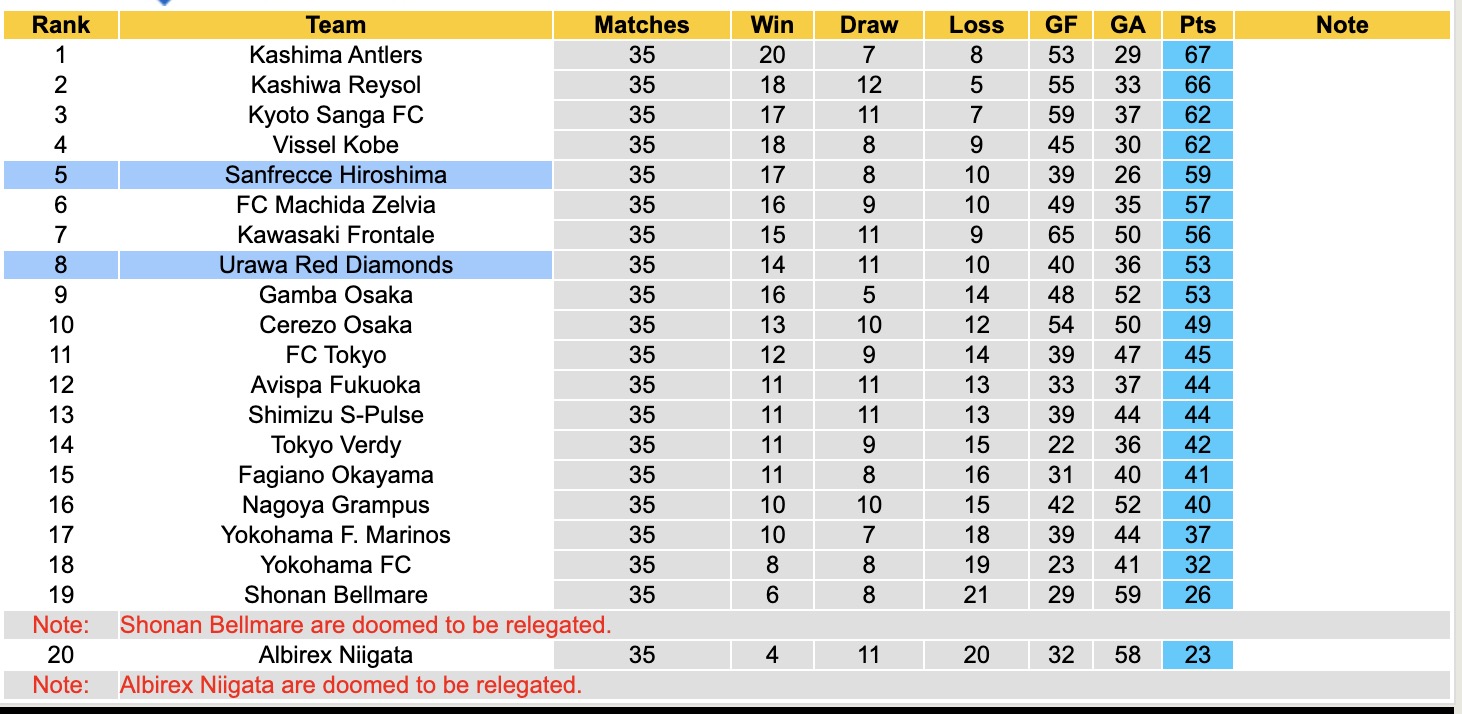The height and width of the screenshot is (714, 1462).
Task: Click the Yokohama F. Marinos team name
Action: click(x=336, y=535)
